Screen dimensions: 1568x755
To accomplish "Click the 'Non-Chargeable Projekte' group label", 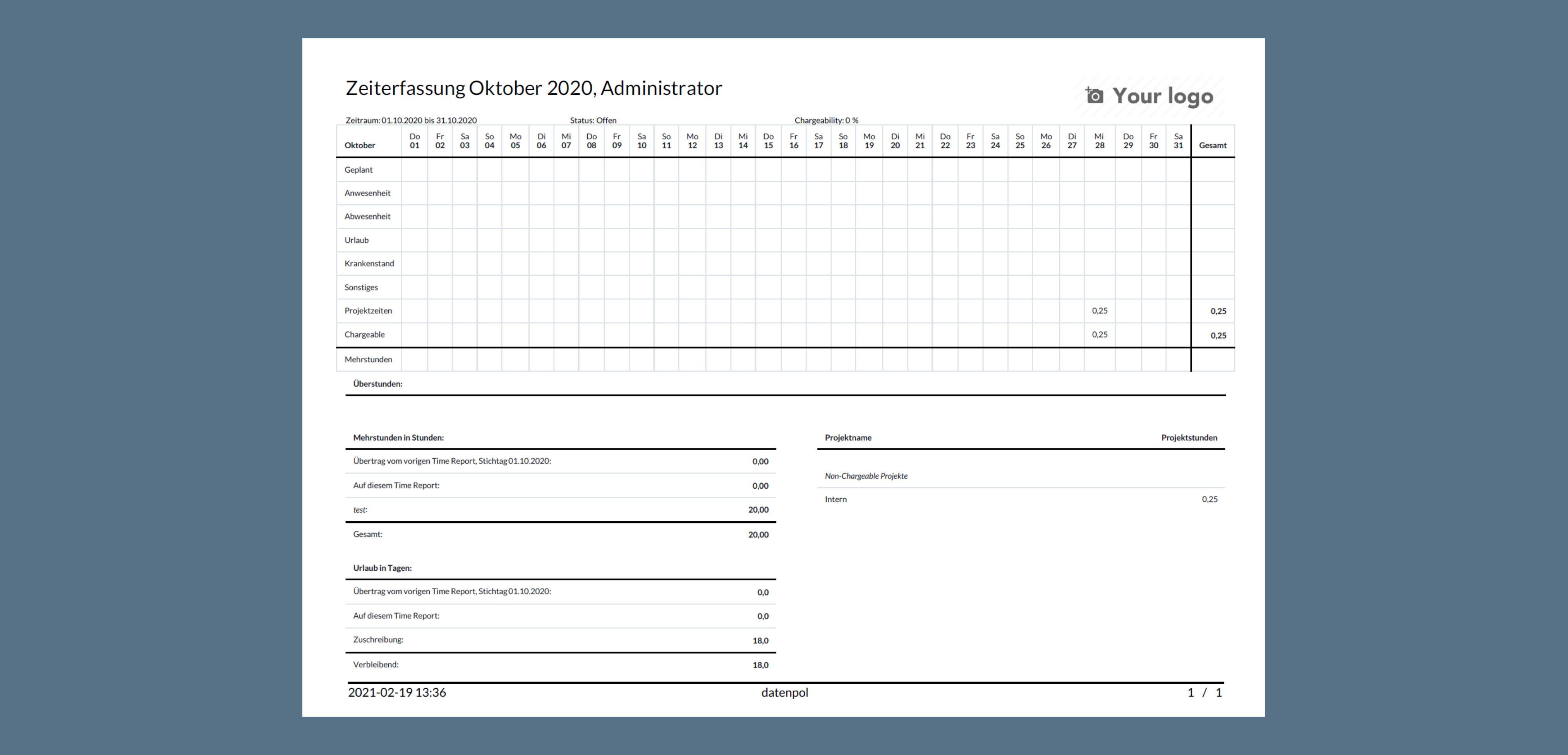I will (x=866, y=476).
